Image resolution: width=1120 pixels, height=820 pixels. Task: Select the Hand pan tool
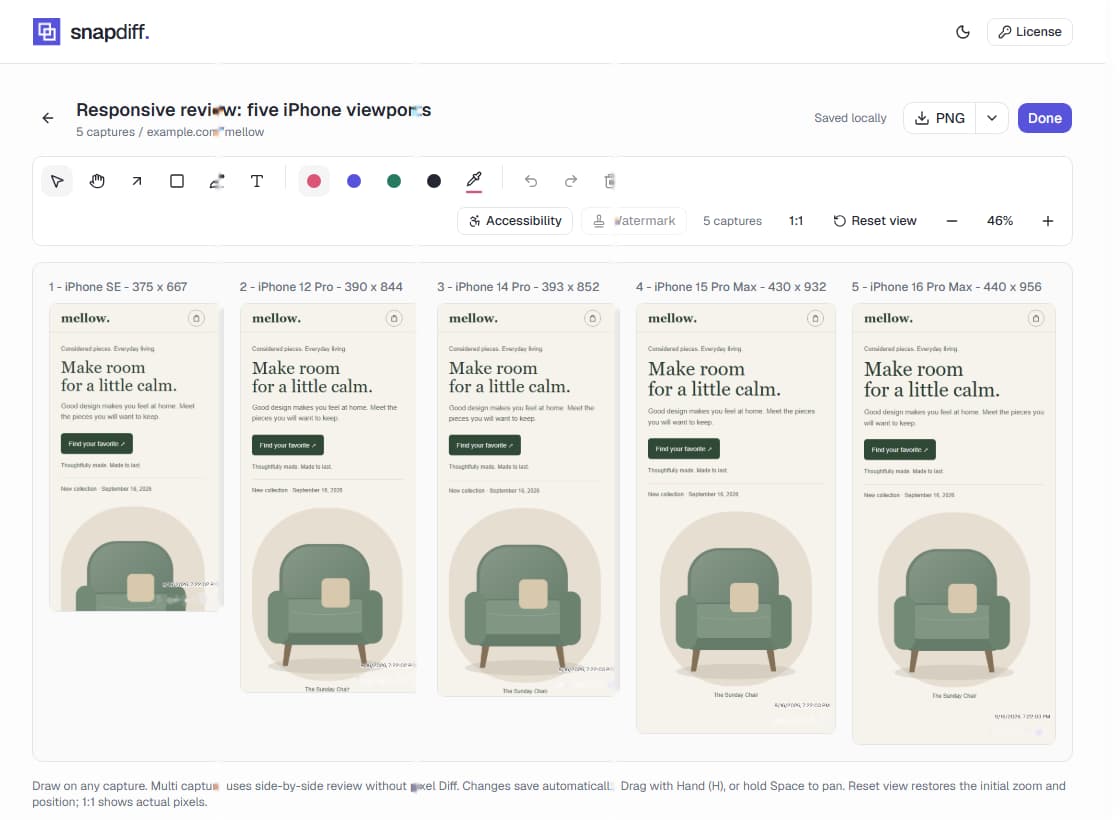pos(97,181)
